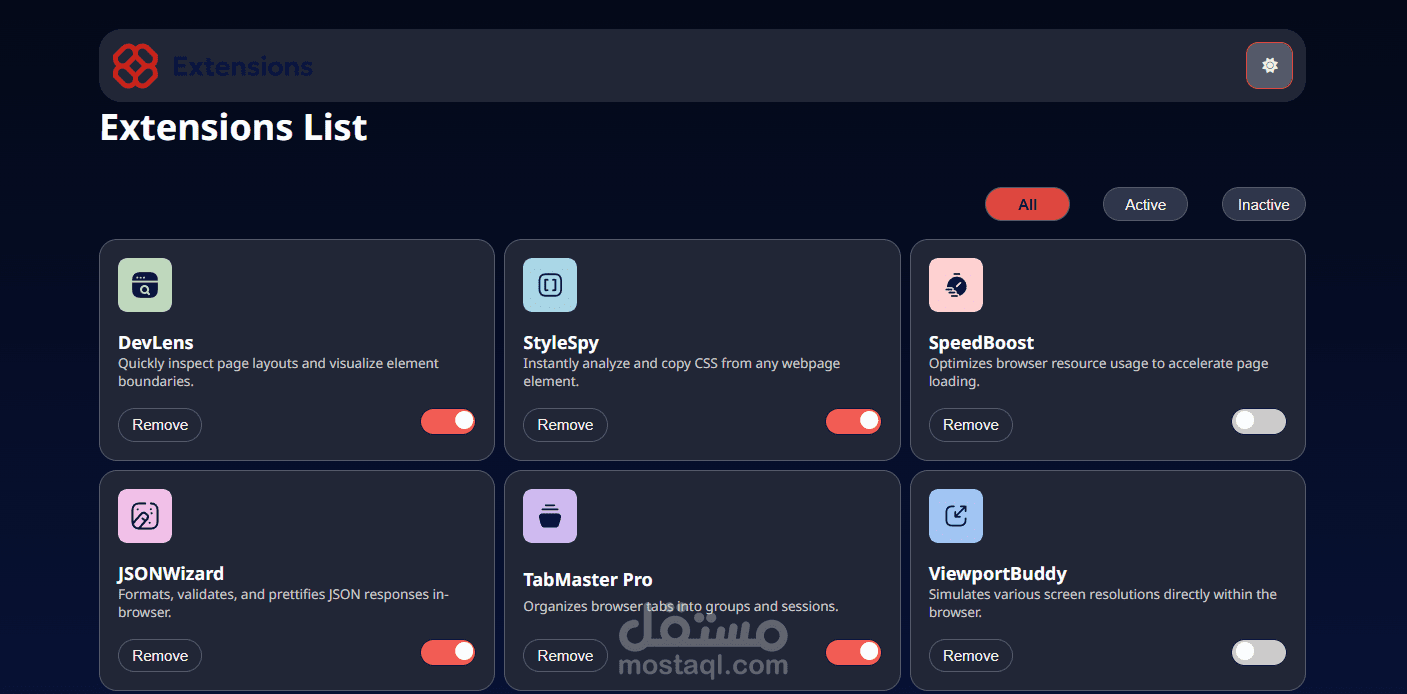Click the 'Instantly analyze and copy CSS' description
This screenshot has height=694, width=1407.
pos(682,372)
